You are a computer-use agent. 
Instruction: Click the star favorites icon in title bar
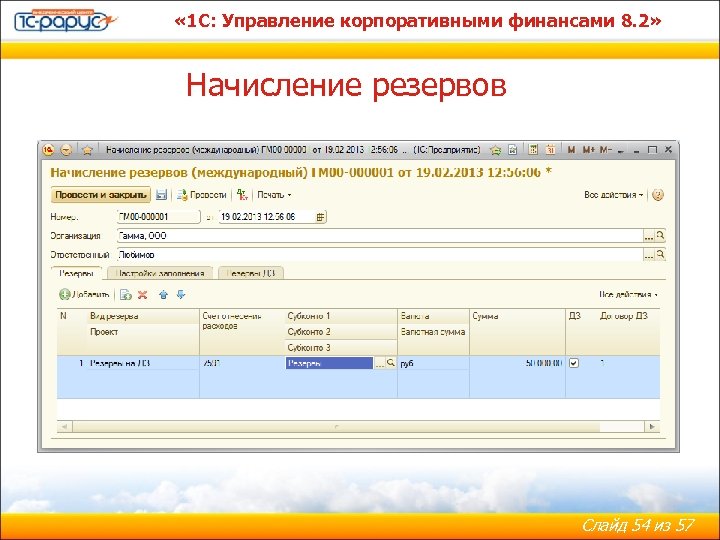pos(88,150)
